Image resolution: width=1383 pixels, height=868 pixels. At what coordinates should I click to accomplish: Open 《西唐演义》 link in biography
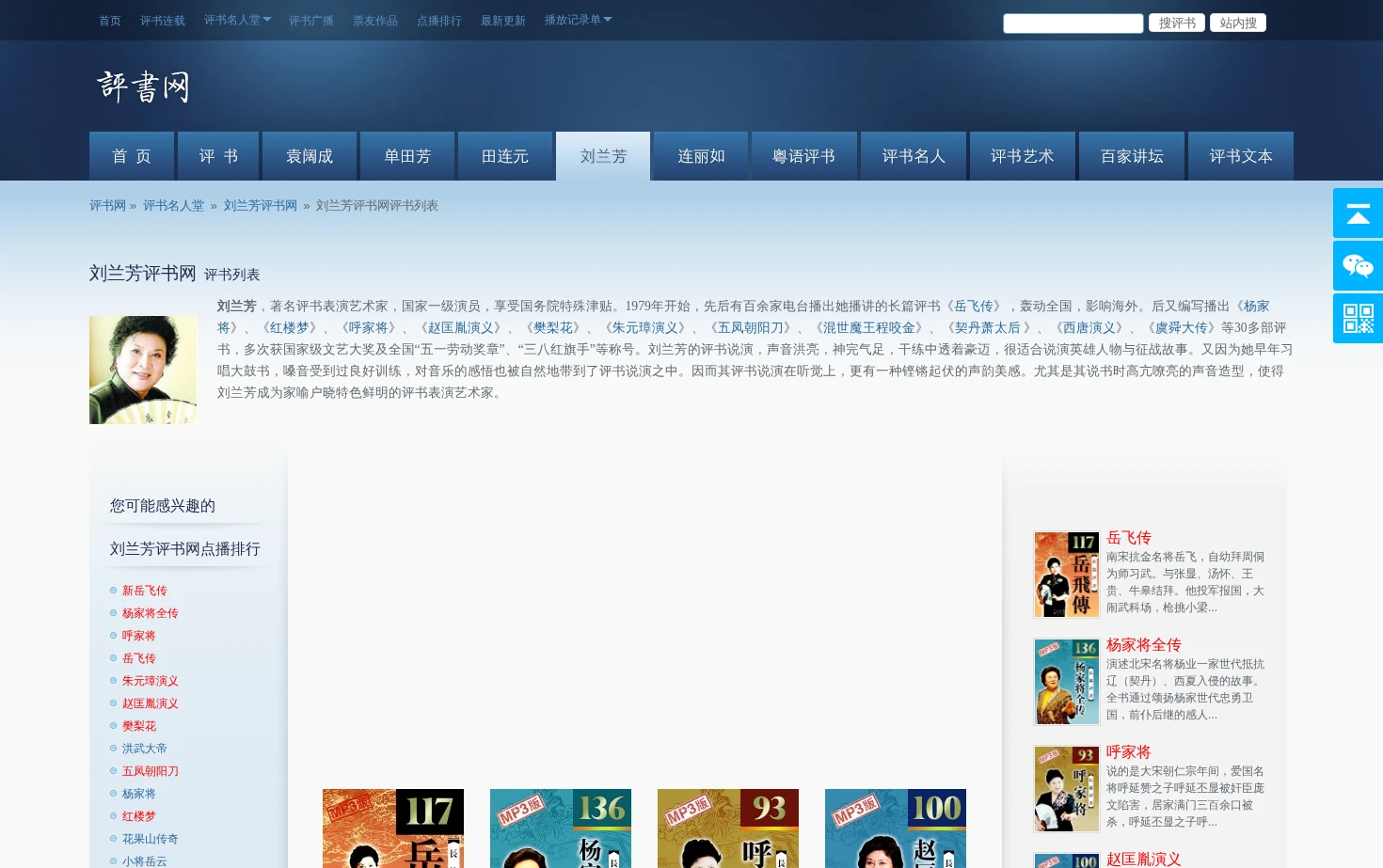(x=1089, y=328)
